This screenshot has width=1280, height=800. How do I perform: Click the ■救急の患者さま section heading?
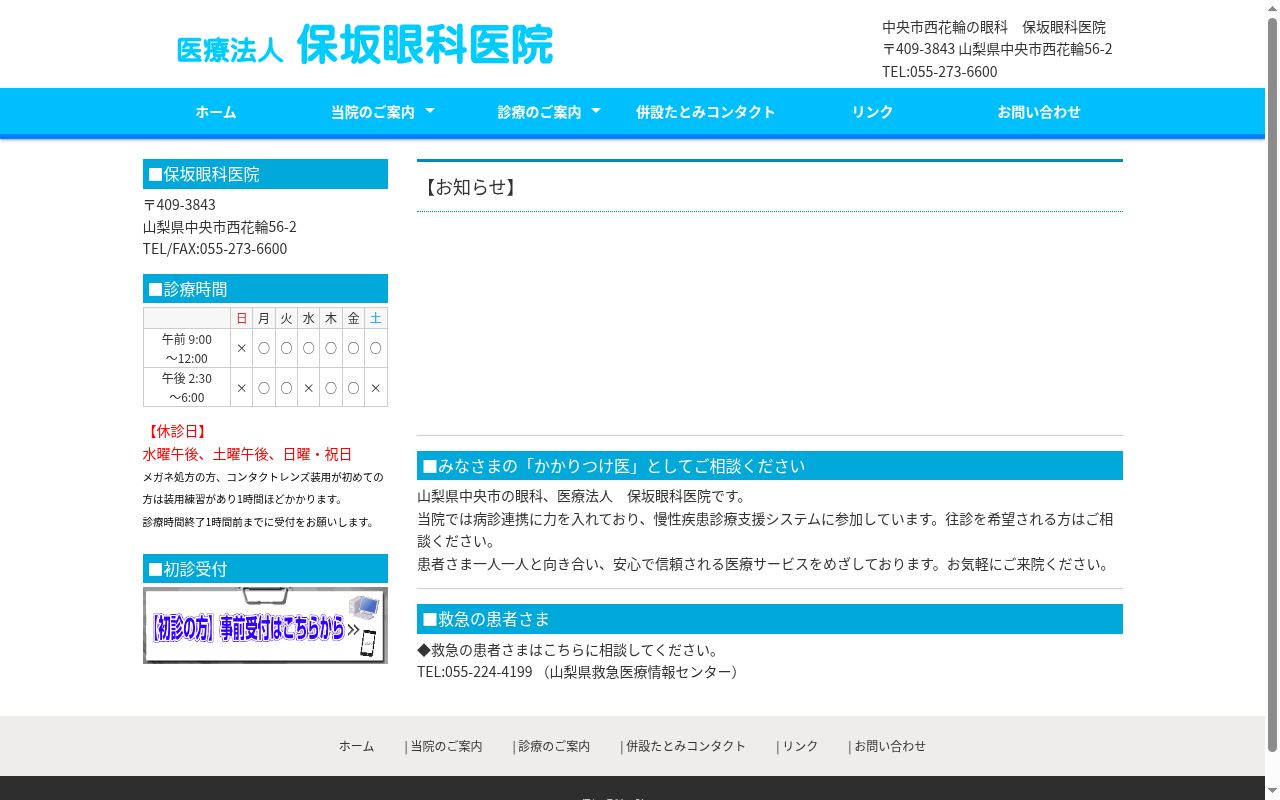pyautogui.click(x=770, y=619)
